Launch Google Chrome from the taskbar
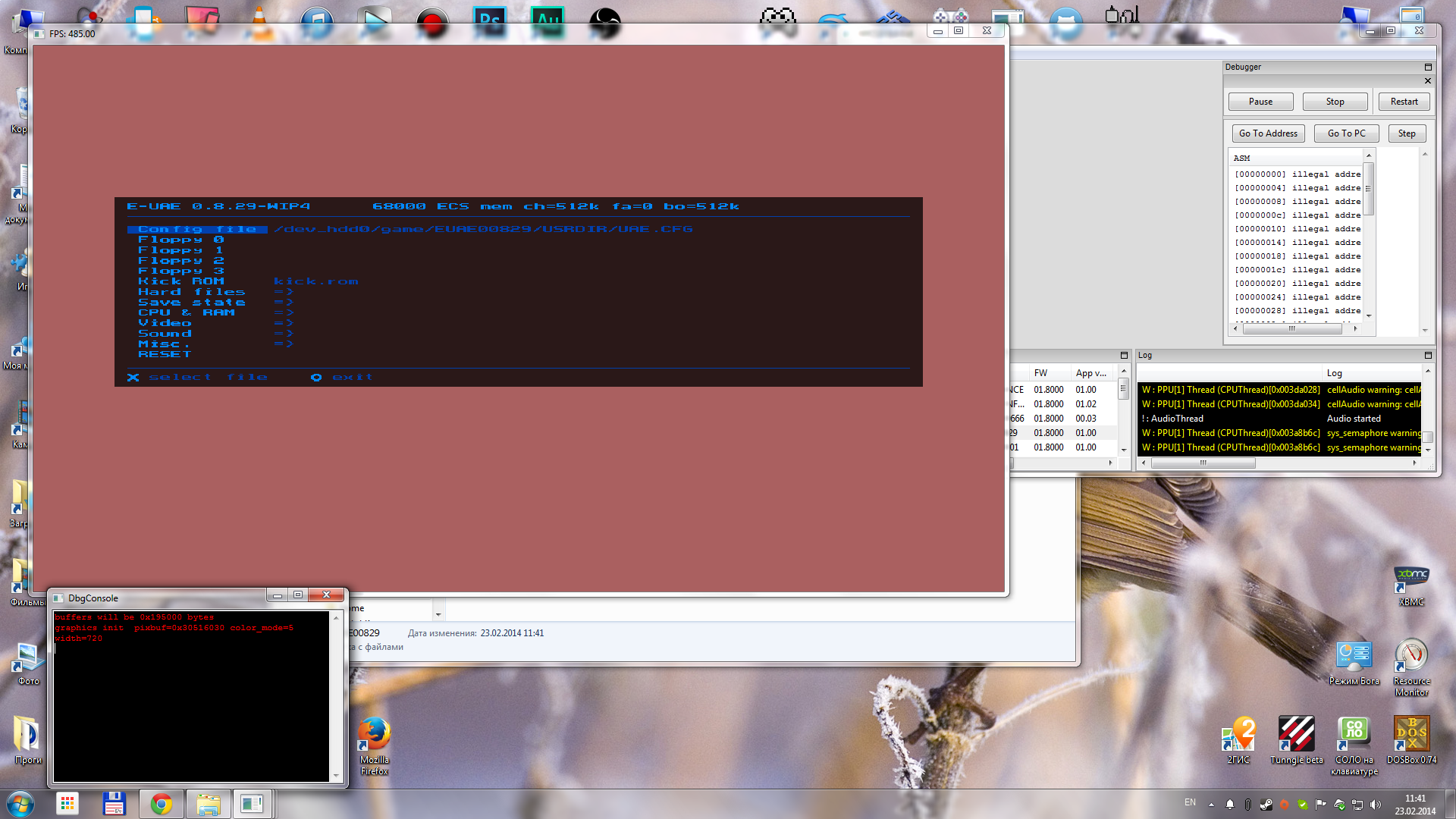 coord(161,804)
